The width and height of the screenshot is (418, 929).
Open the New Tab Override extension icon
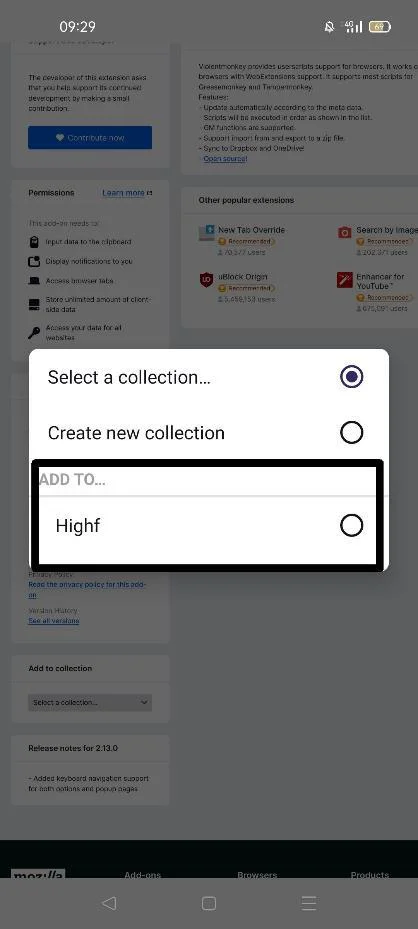pos(206,232)
